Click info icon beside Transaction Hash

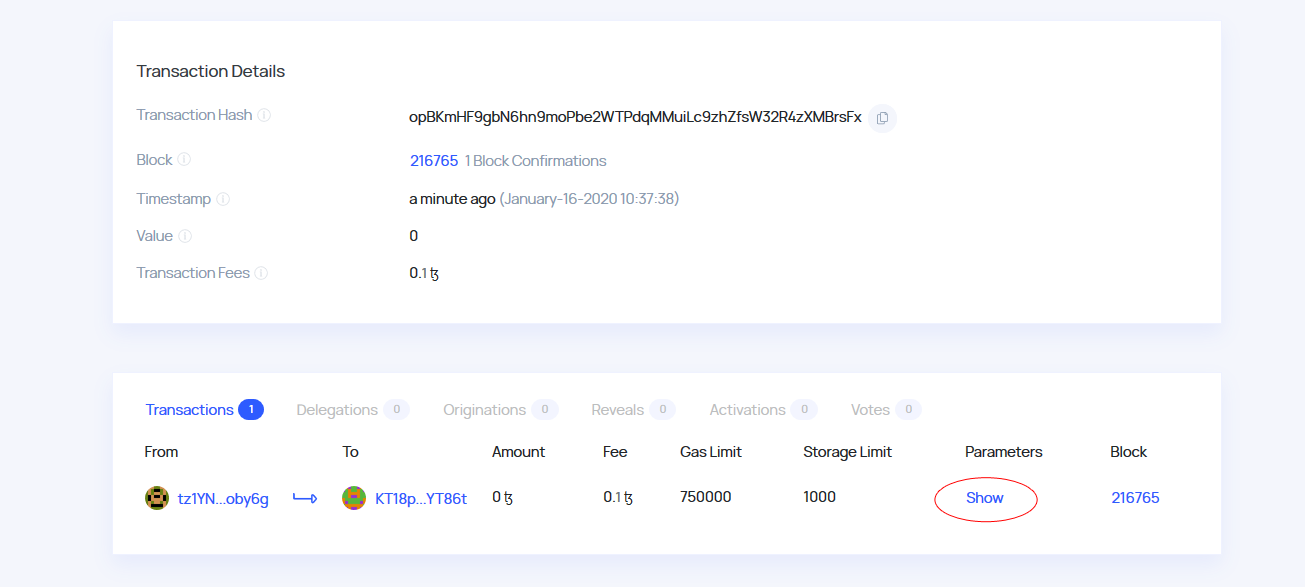[x=264, y=115]
